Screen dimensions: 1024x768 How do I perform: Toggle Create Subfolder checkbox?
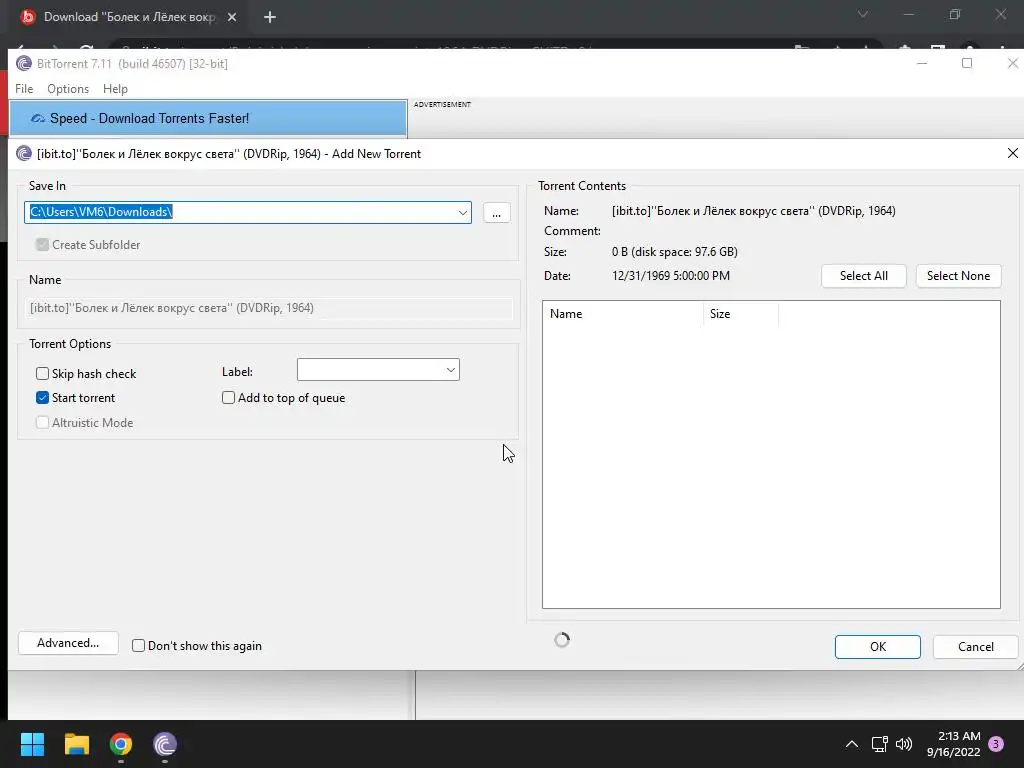click(x=42, y=245)
